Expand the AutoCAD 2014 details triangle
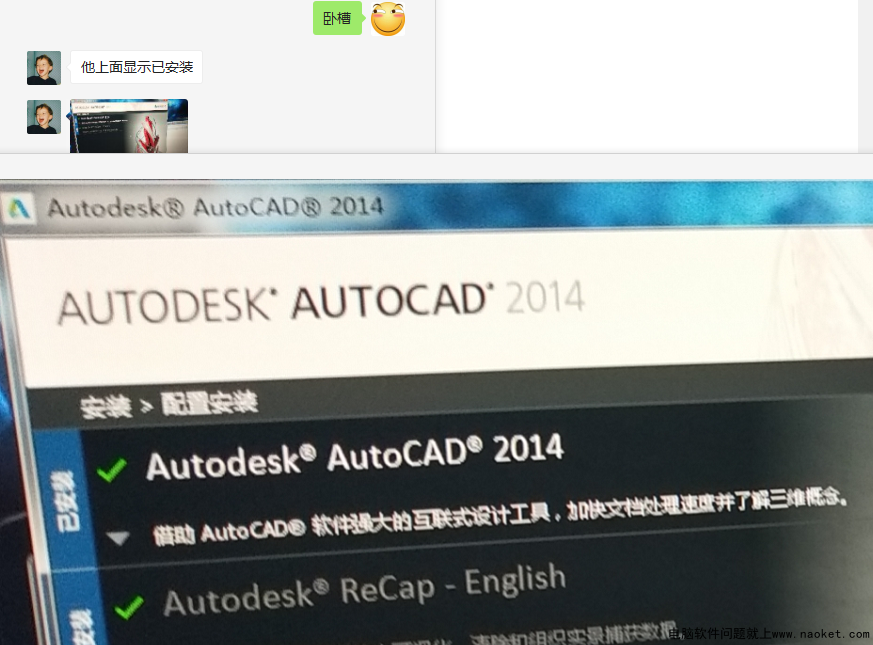This screenshot has height=645, width=873. click(118, 538)
